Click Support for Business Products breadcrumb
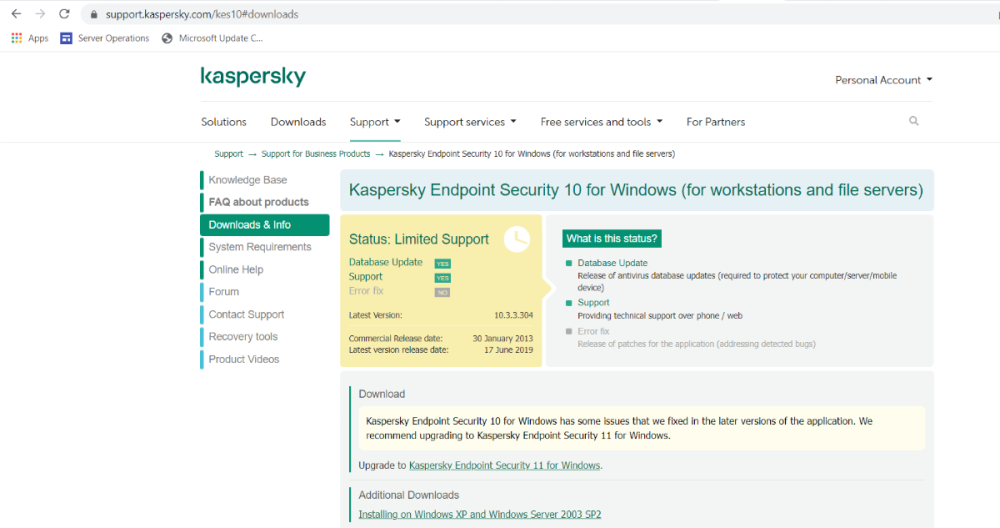This screenshot has height=528, width=1000. [316, 154]
